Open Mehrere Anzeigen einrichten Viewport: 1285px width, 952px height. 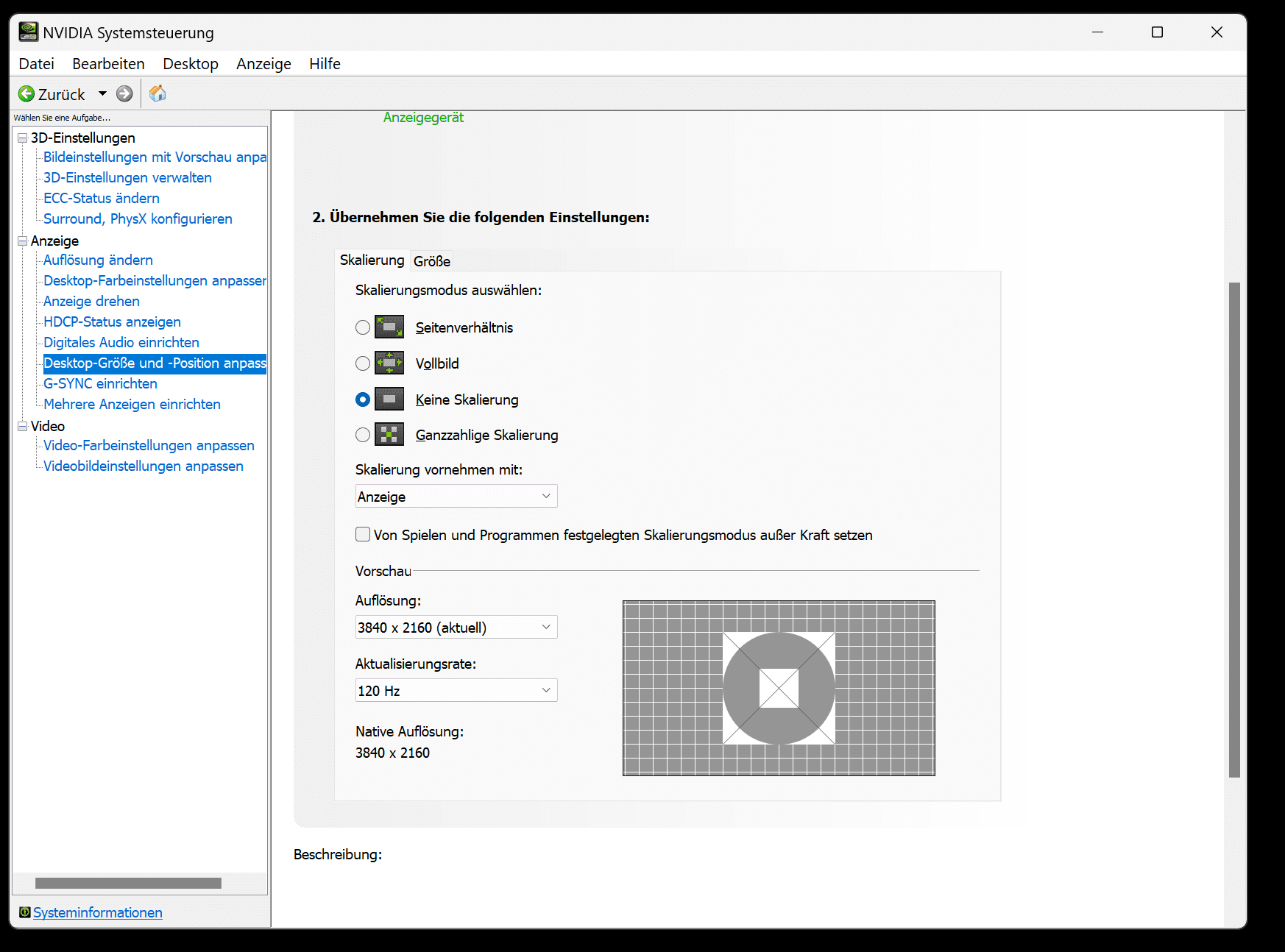pos(132,404)
